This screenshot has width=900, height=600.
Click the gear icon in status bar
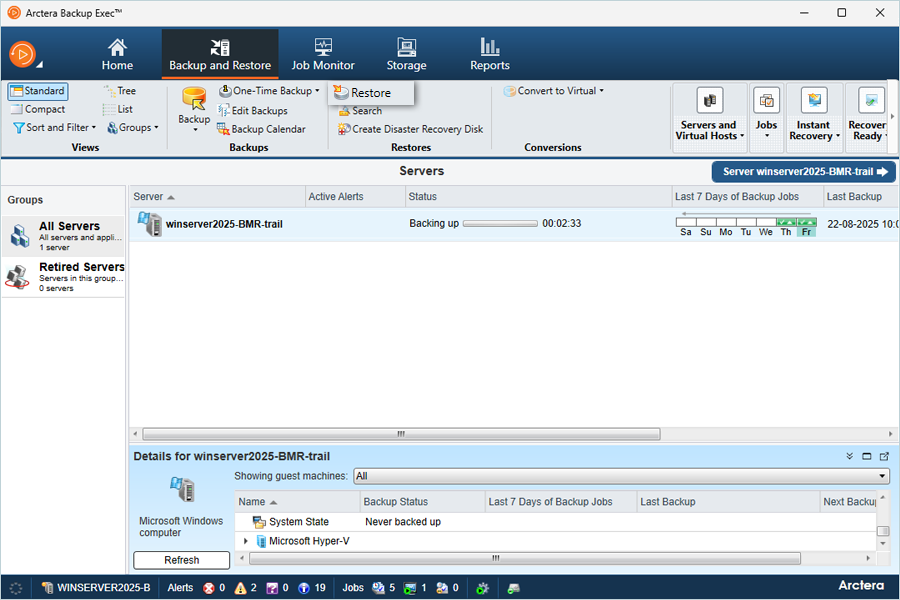click(483, 588)
